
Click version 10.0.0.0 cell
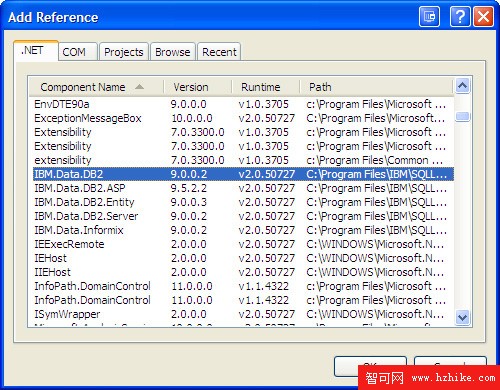[192, 118]
